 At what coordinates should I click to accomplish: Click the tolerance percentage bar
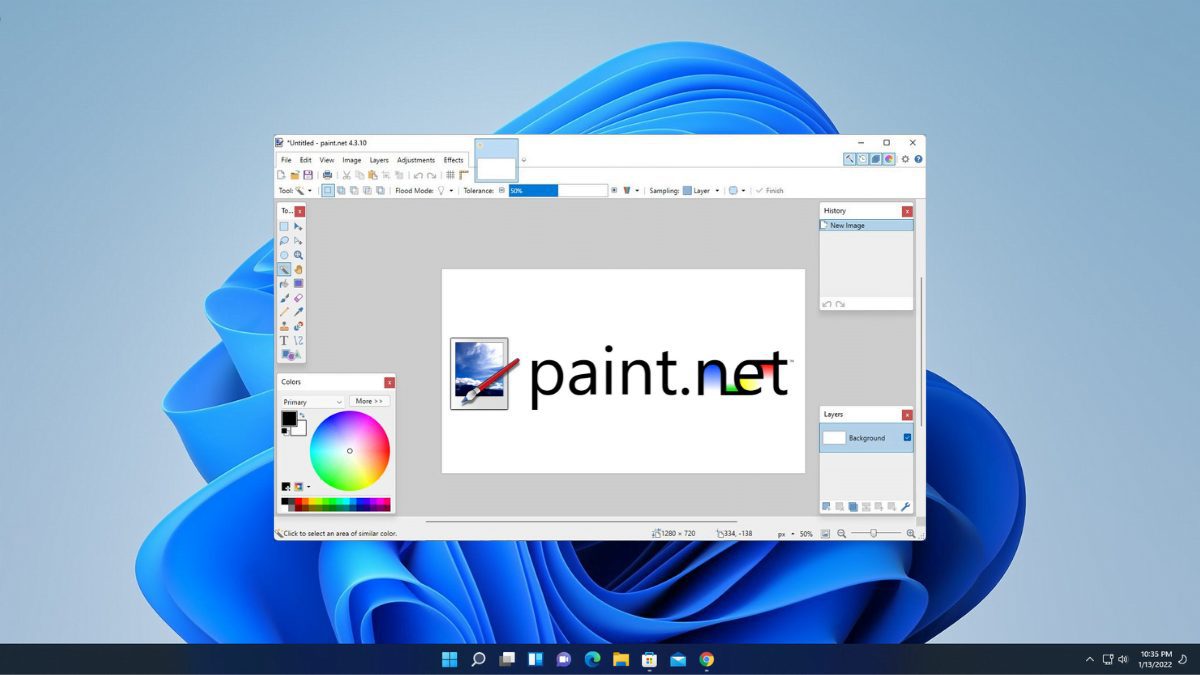pyautogui.click(x=558, y=190)
